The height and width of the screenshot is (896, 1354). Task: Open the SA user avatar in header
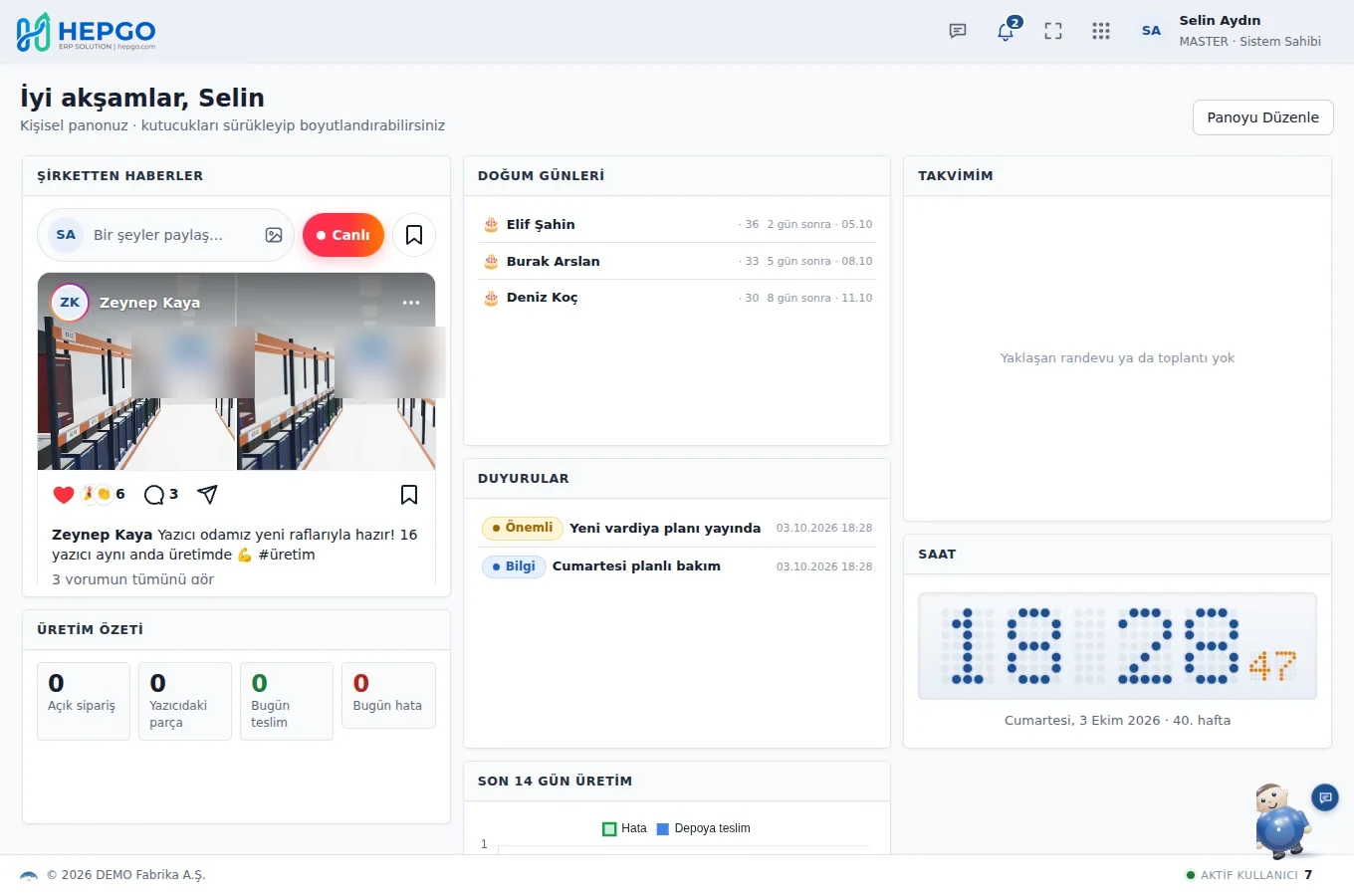tap(1151, 31)
